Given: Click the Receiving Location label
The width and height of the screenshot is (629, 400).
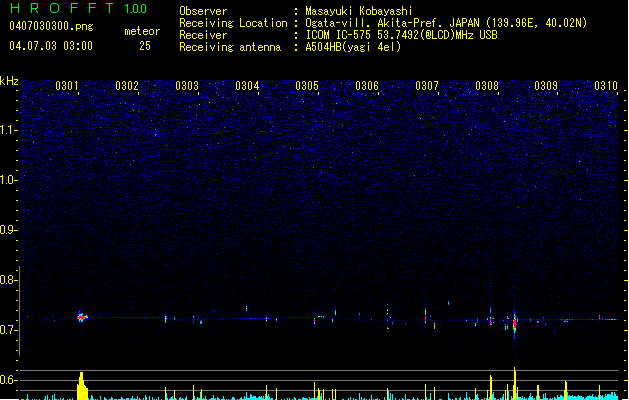Looking at the screenshot, I should tap(233, 23).
